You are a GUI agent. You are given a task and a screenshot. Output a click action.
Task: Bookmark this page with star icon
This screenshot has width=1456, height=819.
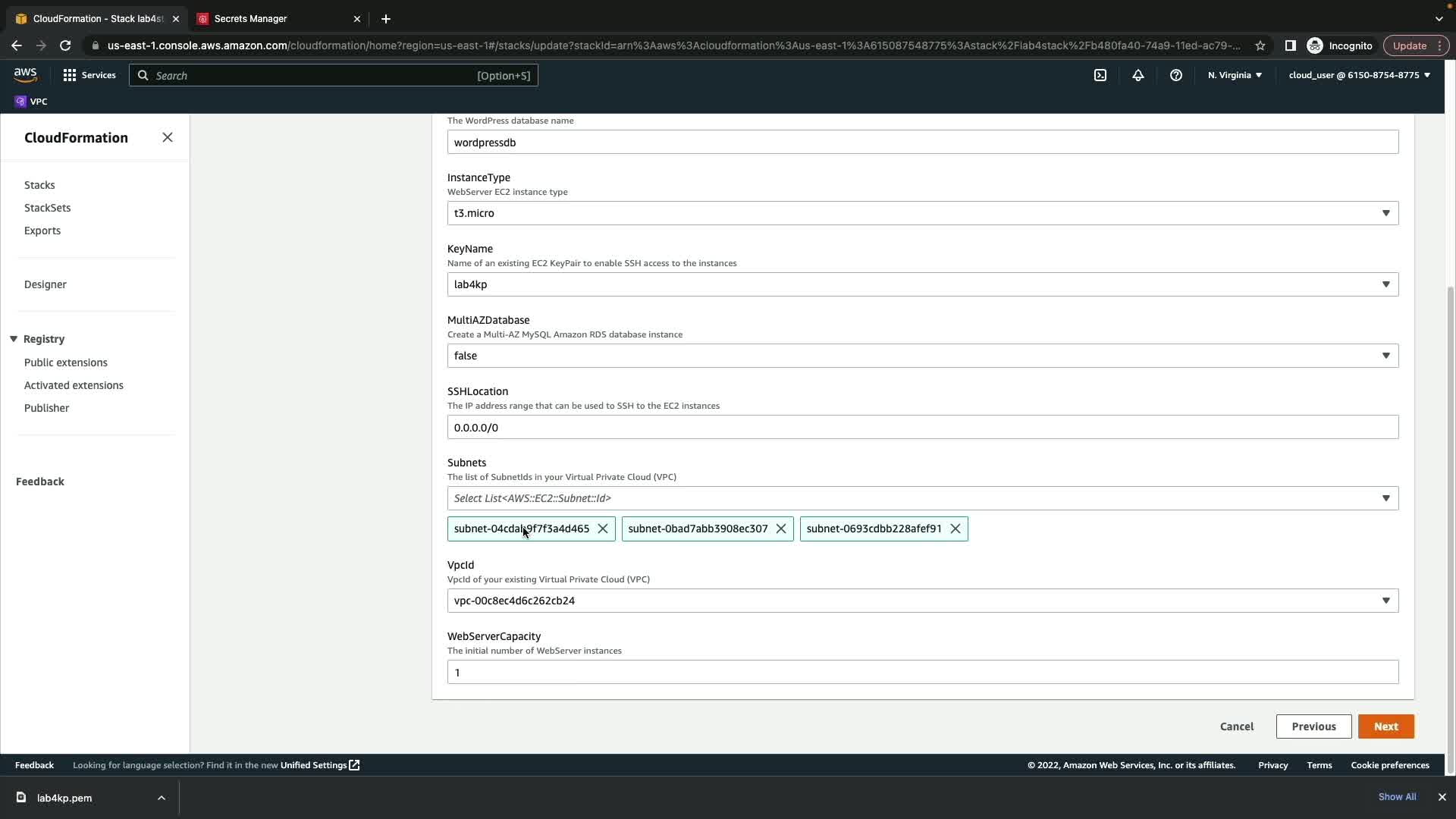coord(1260,45)
